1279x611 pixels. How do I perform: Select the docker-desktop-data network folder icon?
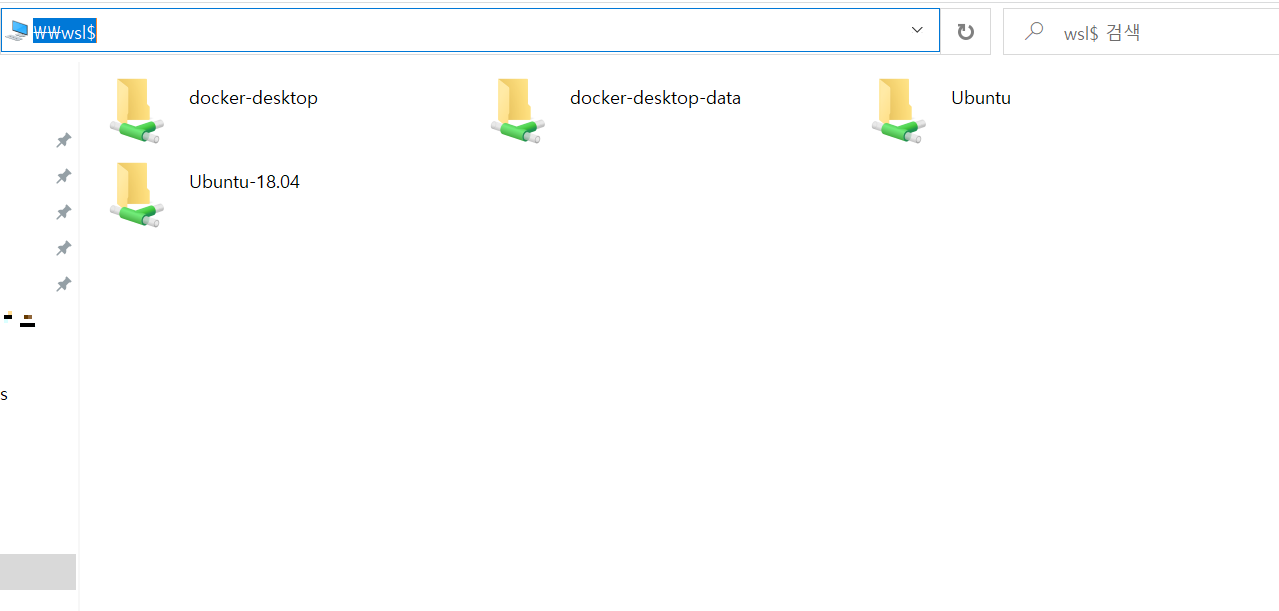tap(517, 110)
